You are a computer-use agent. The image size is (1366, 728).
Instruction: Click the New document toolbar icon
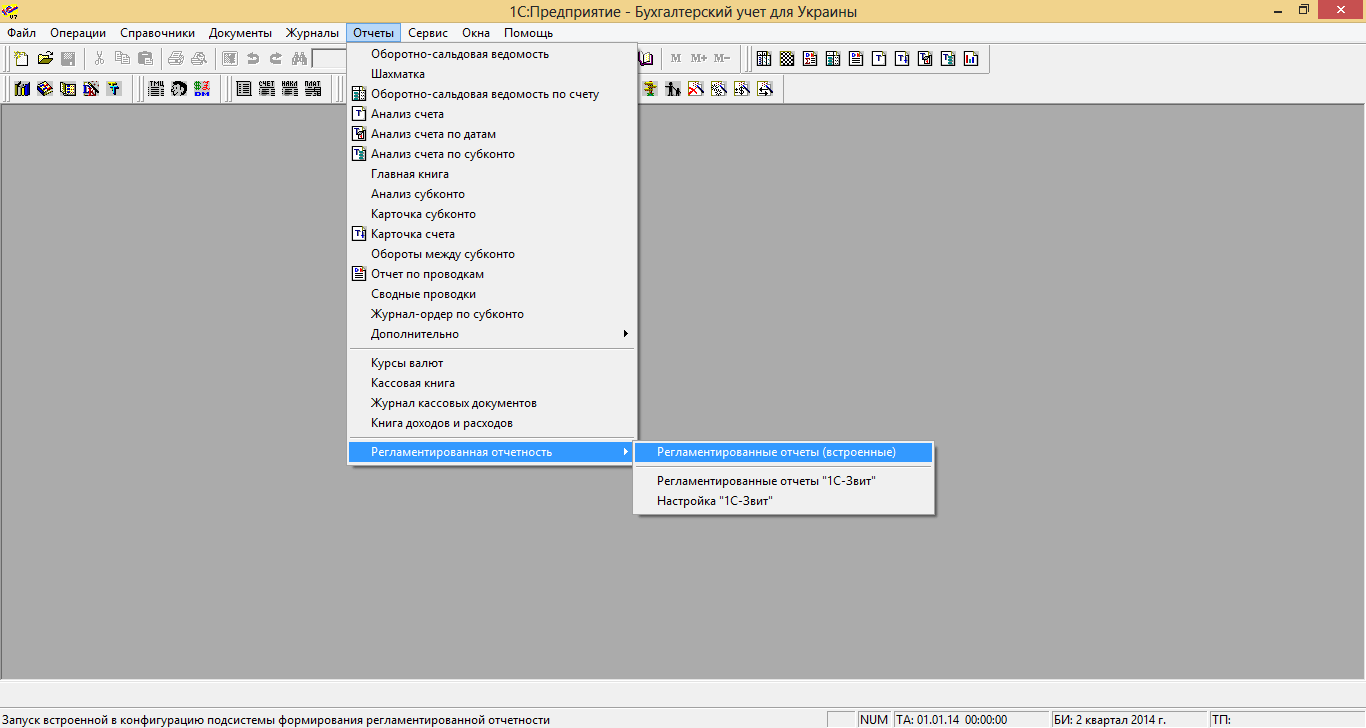pyautogui.click(x=21, y=59)
